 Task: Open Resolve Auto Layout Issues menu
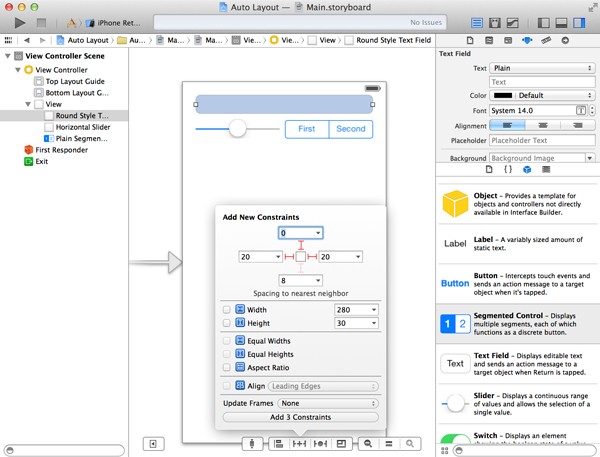click(x=320, y=444)
